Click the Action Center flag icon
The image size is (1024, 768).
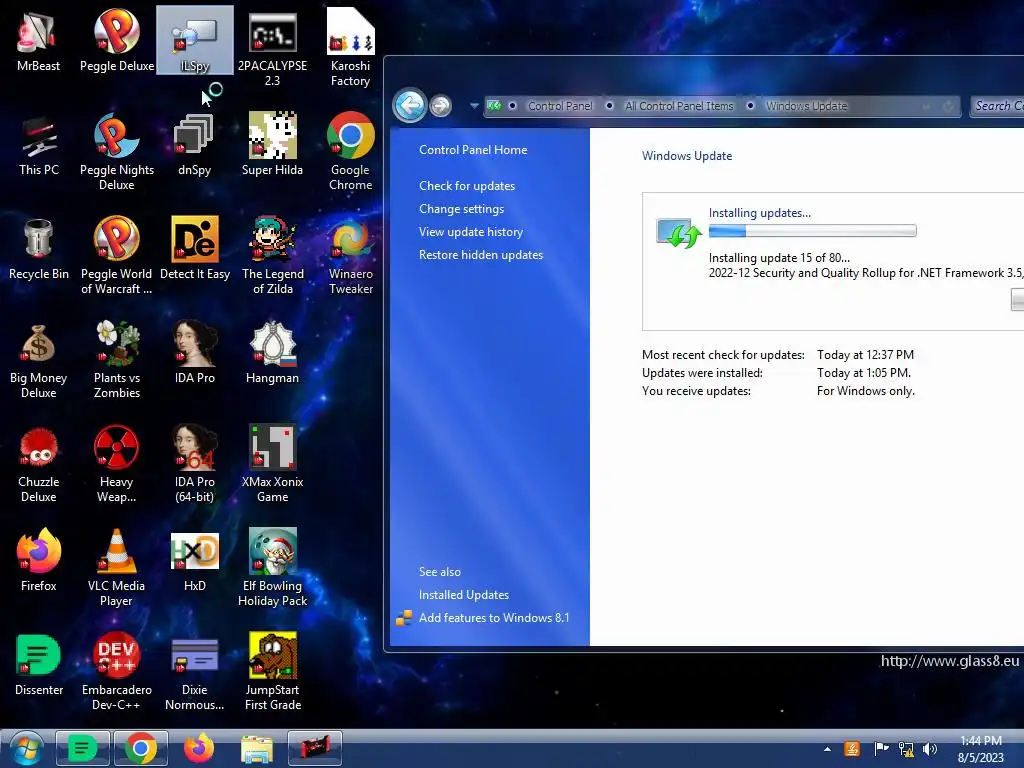[x=881, y=749]
